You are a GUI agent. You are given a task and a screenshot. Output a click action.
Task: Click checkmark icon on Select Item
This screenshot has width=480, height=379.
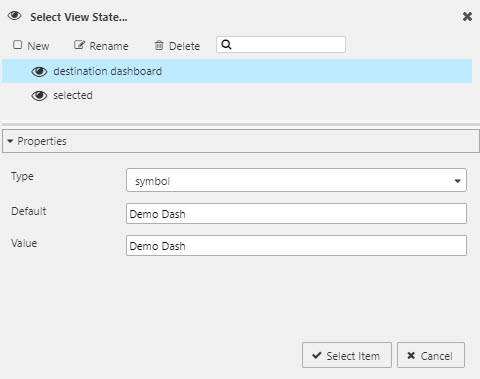[x=317, y=355]
